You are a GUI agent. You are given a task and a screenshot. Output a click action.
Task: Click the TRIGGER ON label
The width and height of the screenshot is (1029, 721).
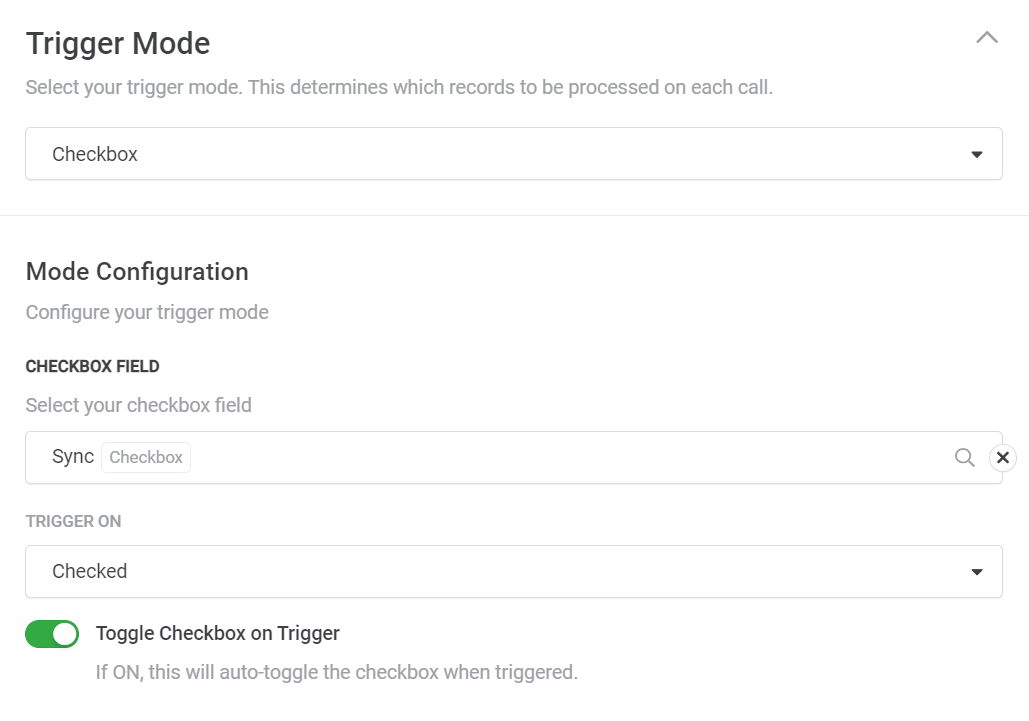(73, 521)
